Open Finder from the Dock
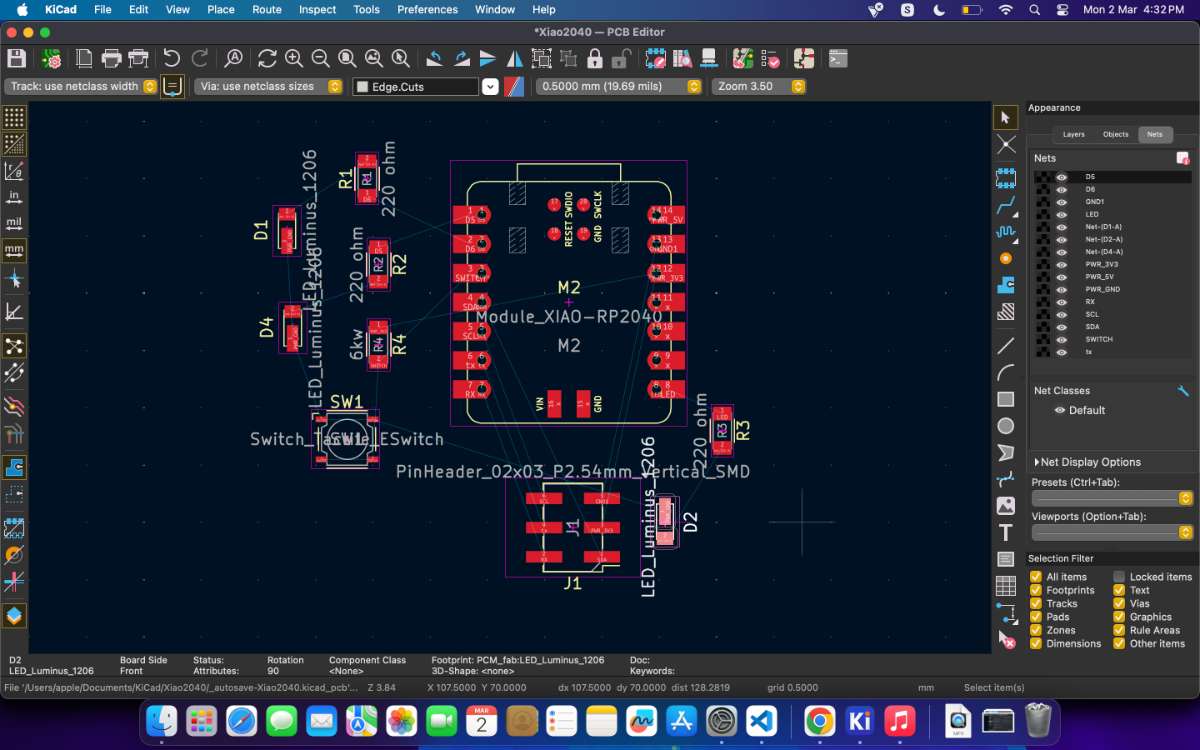The height and width of the screenshot is (750, 1200). pyautogui.click(x=161, y=720)
